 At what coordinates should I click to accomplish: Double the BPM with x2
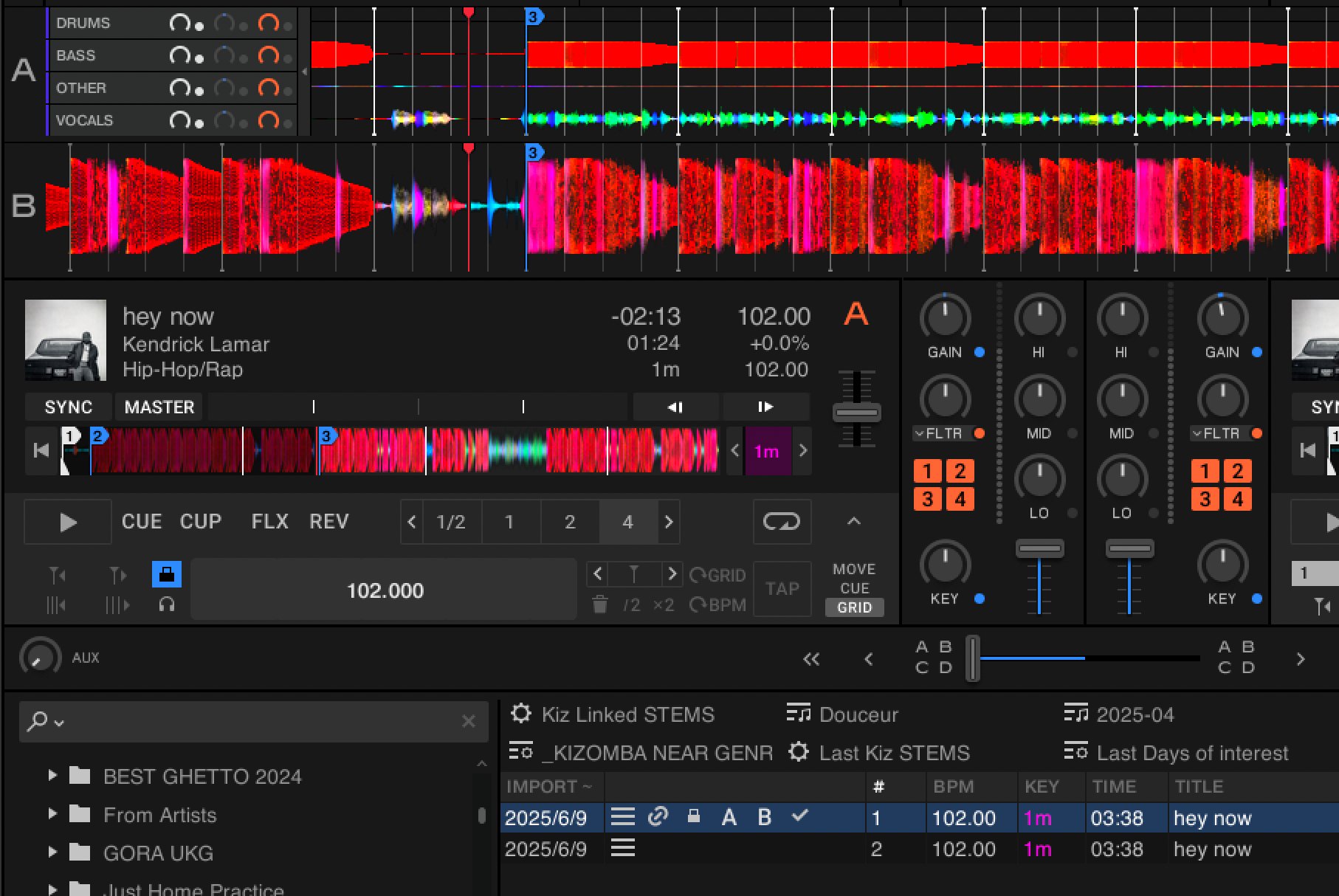[x=664, y=605]
